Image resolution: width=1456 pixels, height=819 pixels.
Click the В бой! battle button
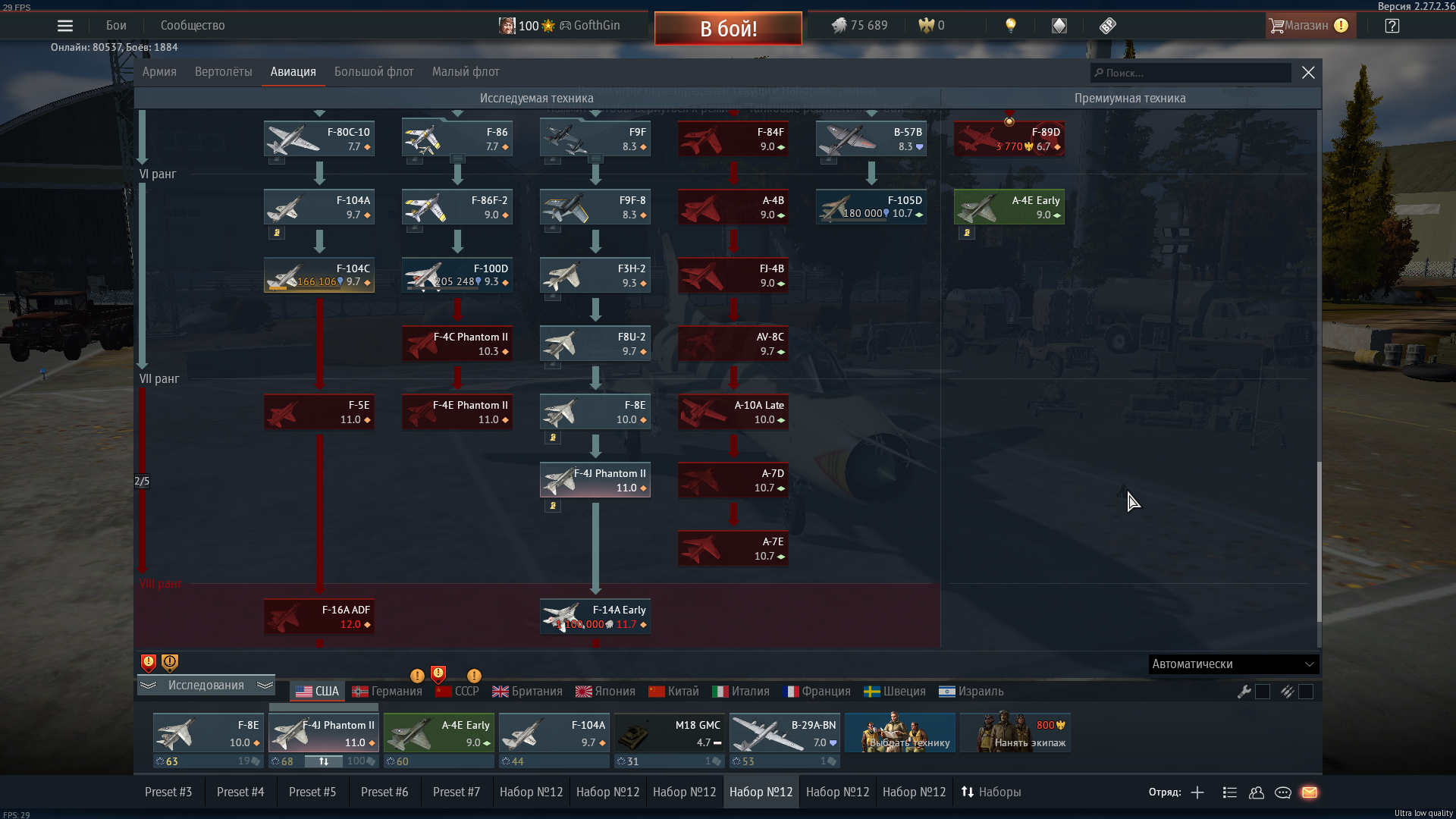pos(728,28)
